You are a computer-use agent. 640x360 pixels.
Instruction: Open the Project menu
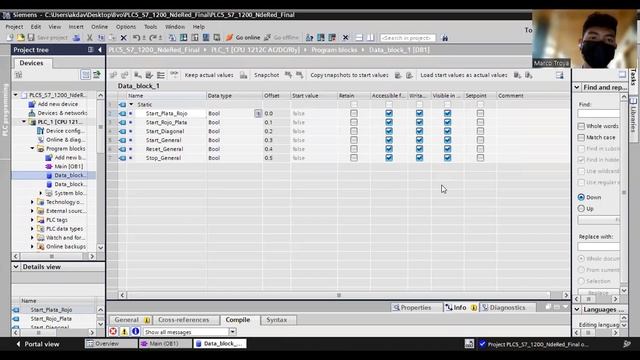14,27
